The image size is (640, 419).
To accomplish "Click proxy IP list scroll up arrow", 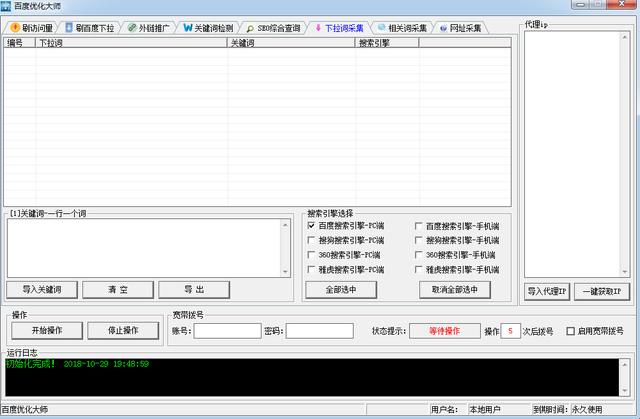I will (624, 37).
